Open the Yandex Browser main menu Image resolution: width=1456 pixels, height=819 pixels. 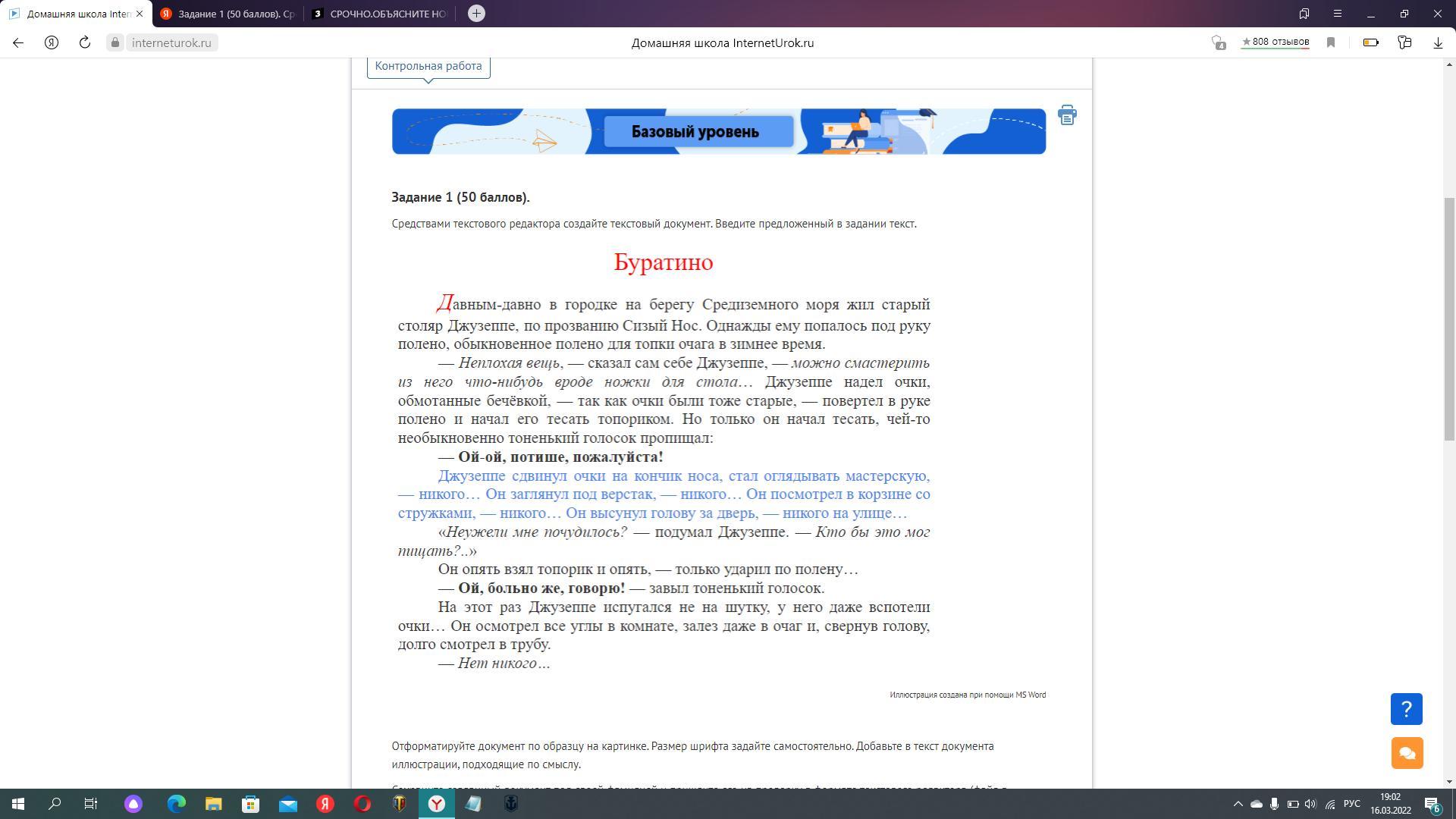click(1338, 14)
